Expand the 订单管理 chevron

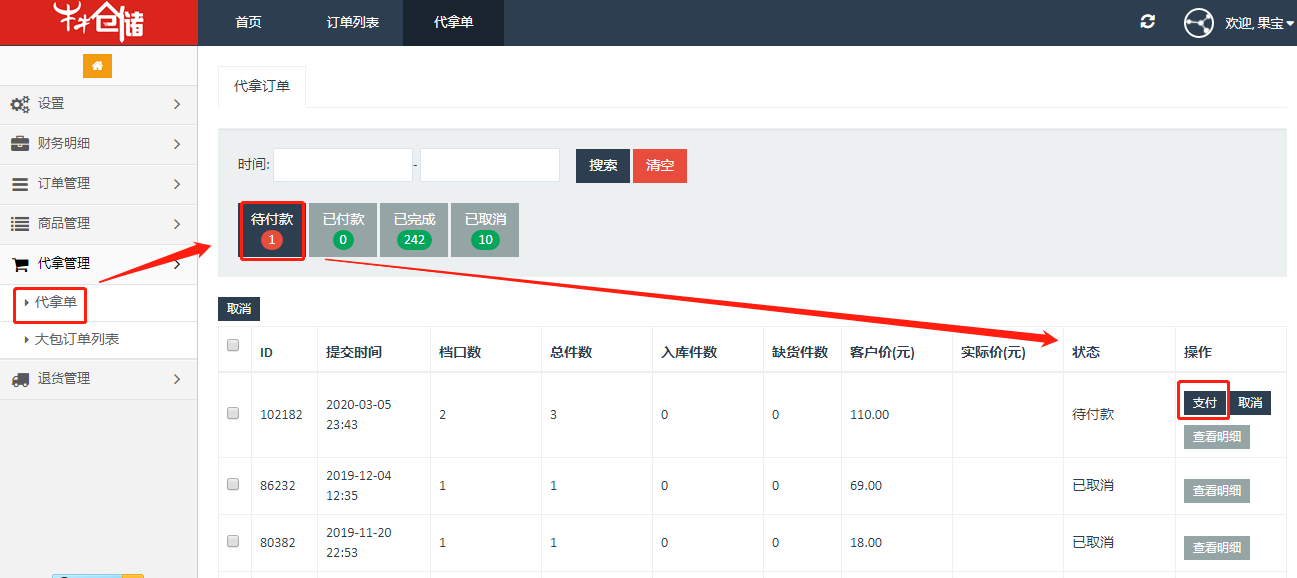click(177, 184)
